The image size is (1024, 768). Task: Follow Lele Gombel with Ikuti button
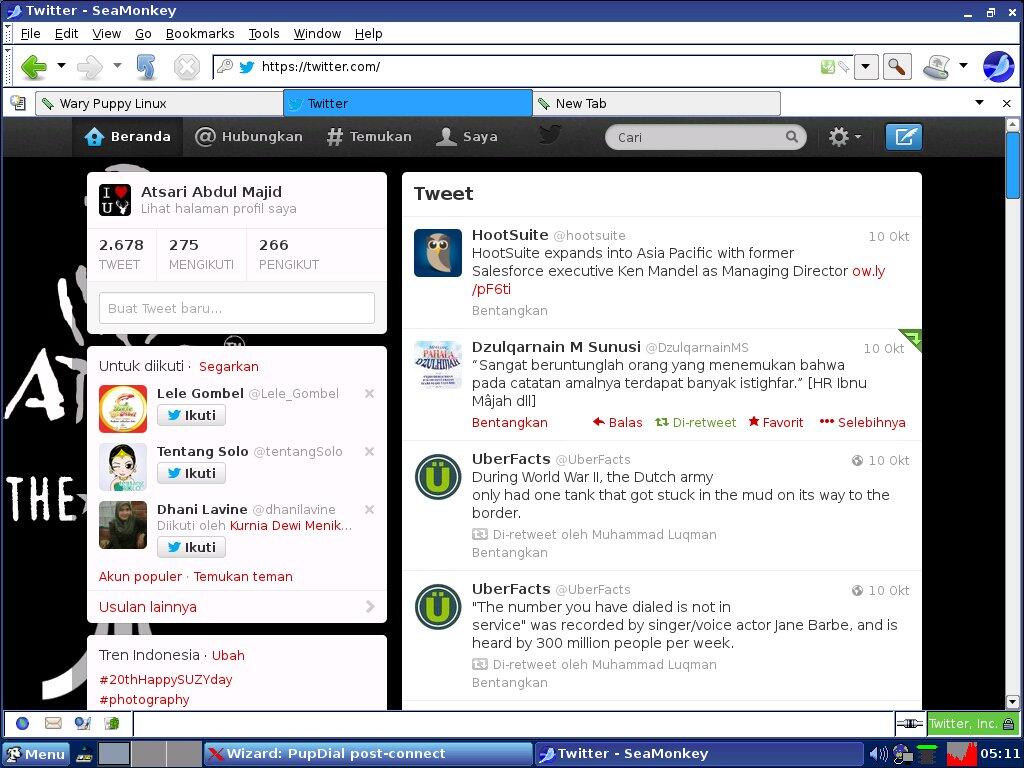[x=191, y=415]
